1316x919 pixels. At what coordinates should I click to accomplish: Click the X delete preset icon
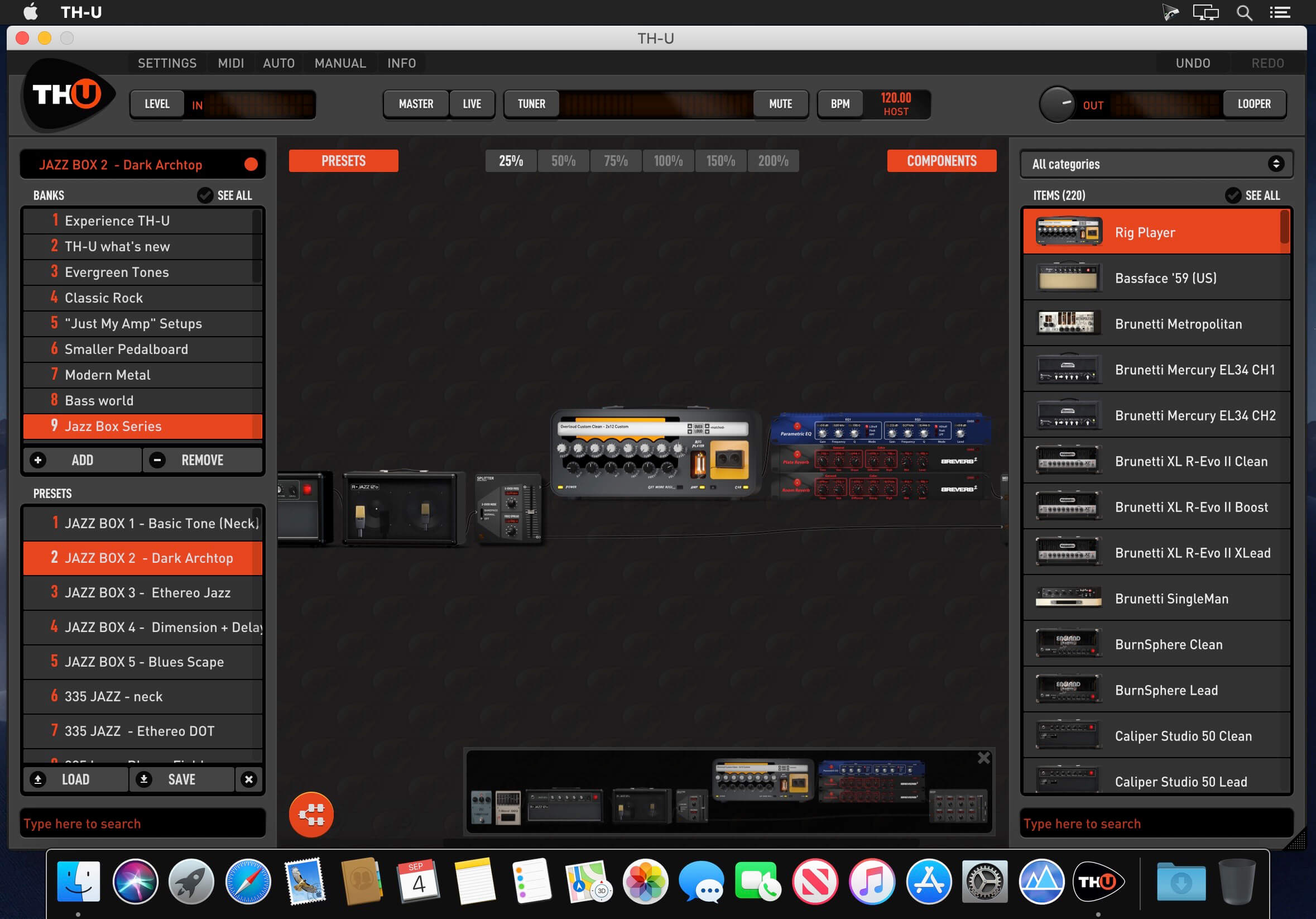249,779
